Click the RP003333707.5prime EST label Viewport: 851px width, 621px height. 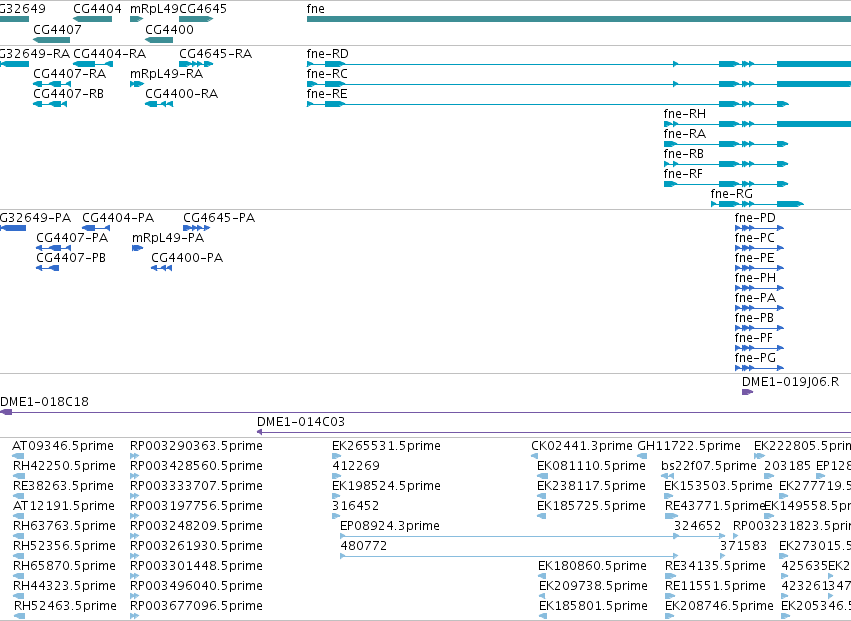(x=196, y=486)
